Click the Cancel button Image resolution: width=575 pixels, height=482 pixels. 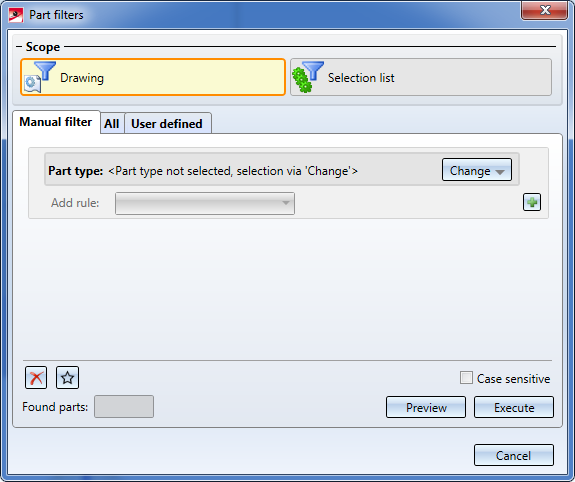[x=514, y=455]
